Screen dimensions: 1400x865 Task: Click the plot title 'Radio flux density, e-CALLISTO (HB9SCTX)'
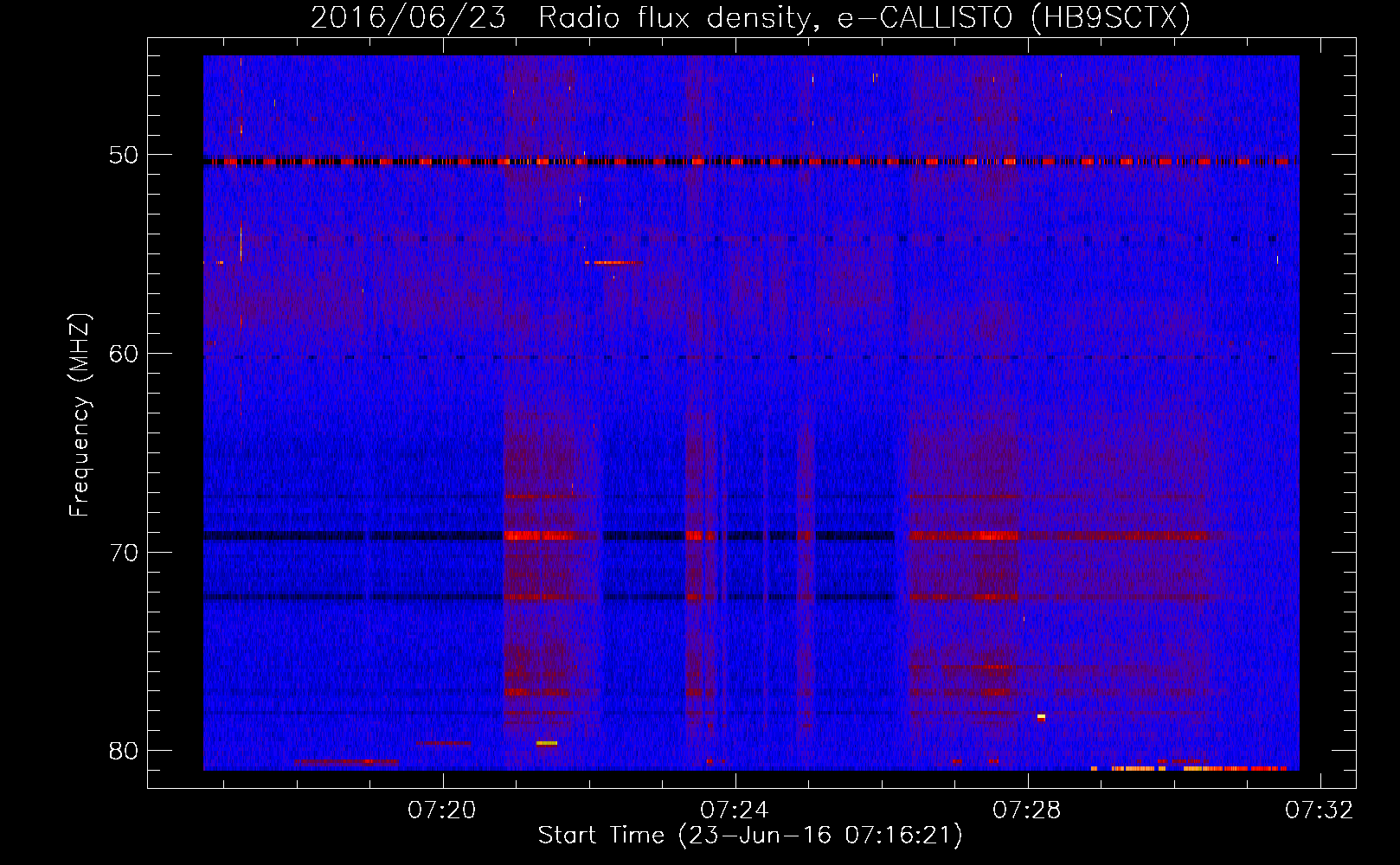pyautogui.click(x=864, y=18)
